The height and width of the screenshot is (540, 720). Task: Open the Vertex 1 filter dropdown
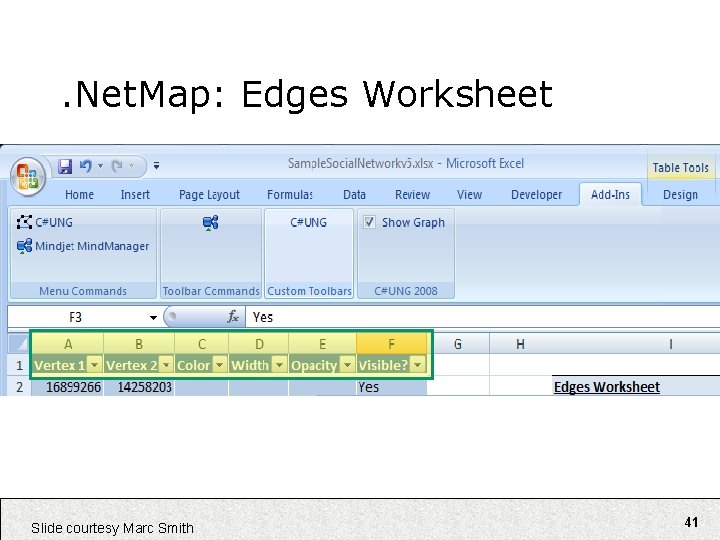click(95, 365)
